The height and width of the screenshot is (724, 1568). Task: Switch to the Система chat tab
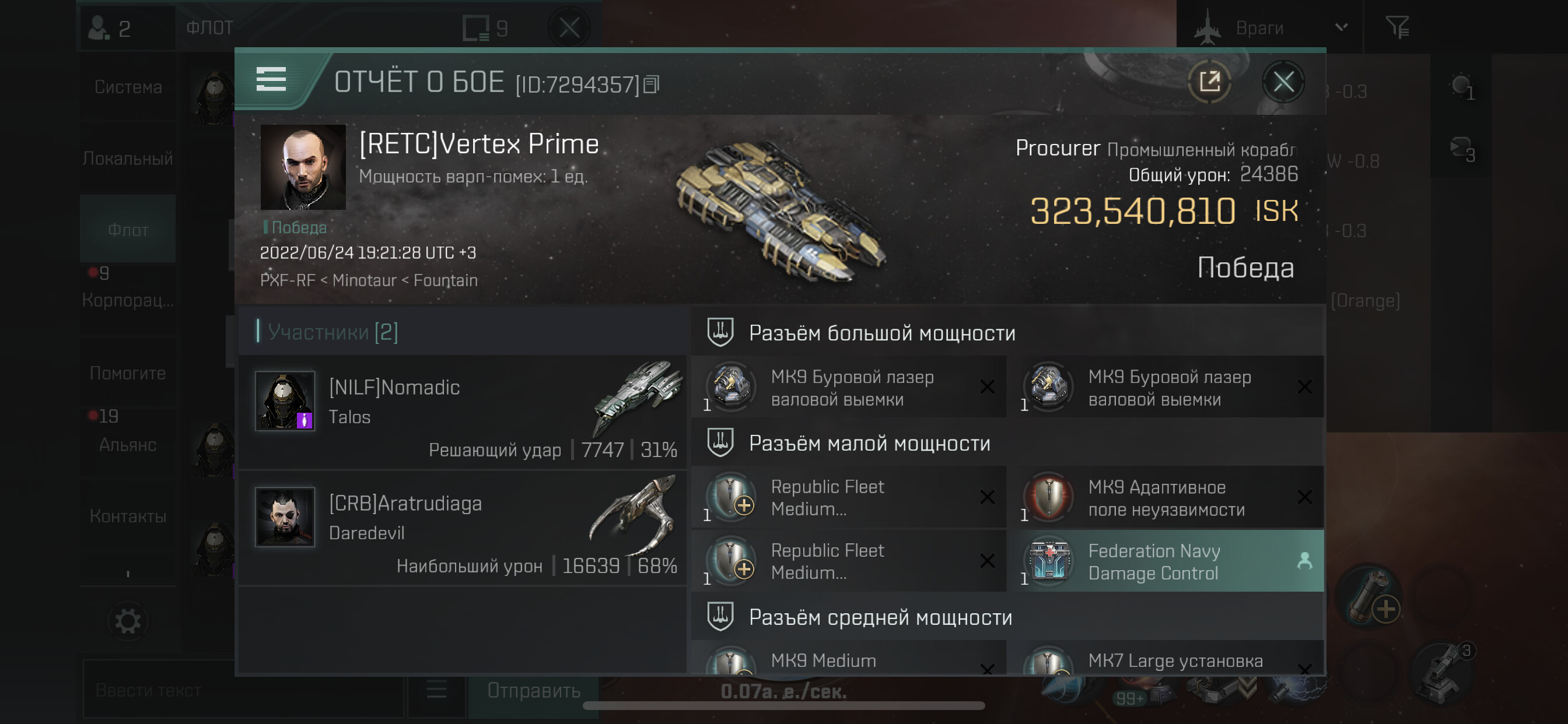(x=128, y=87)
